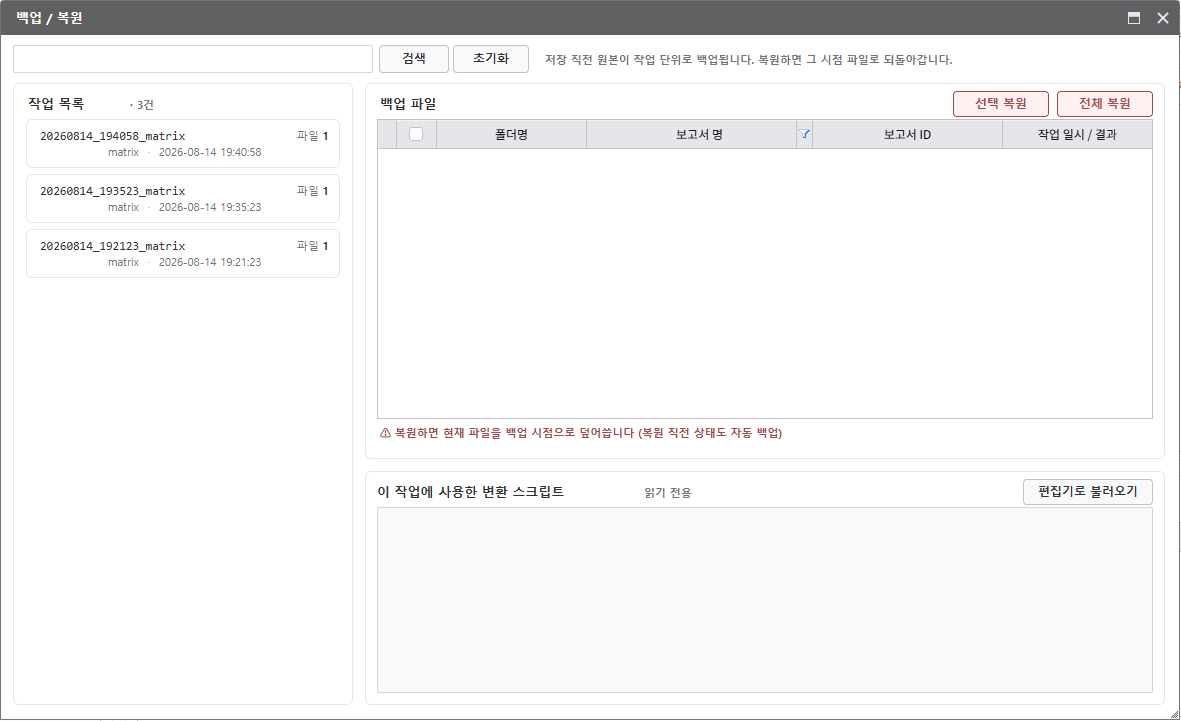Click the 전체 복원 button
Viewport: 1181px width, 721px height.
1104,104
